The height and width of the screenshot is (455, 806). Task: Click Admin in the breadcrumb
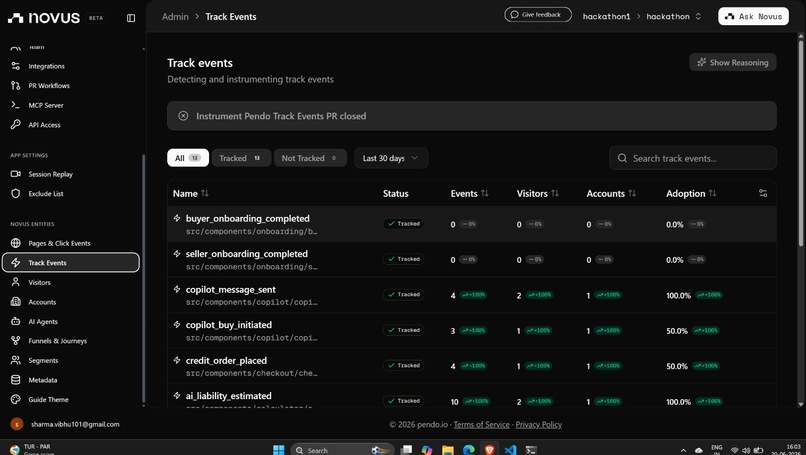175,16
